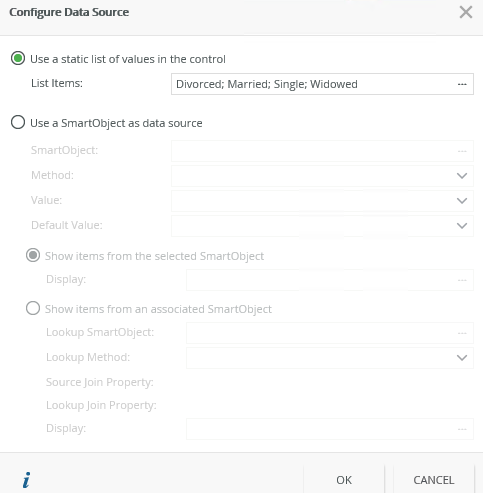
Task: Click the CANCEL button
Action: click(434, 480)
